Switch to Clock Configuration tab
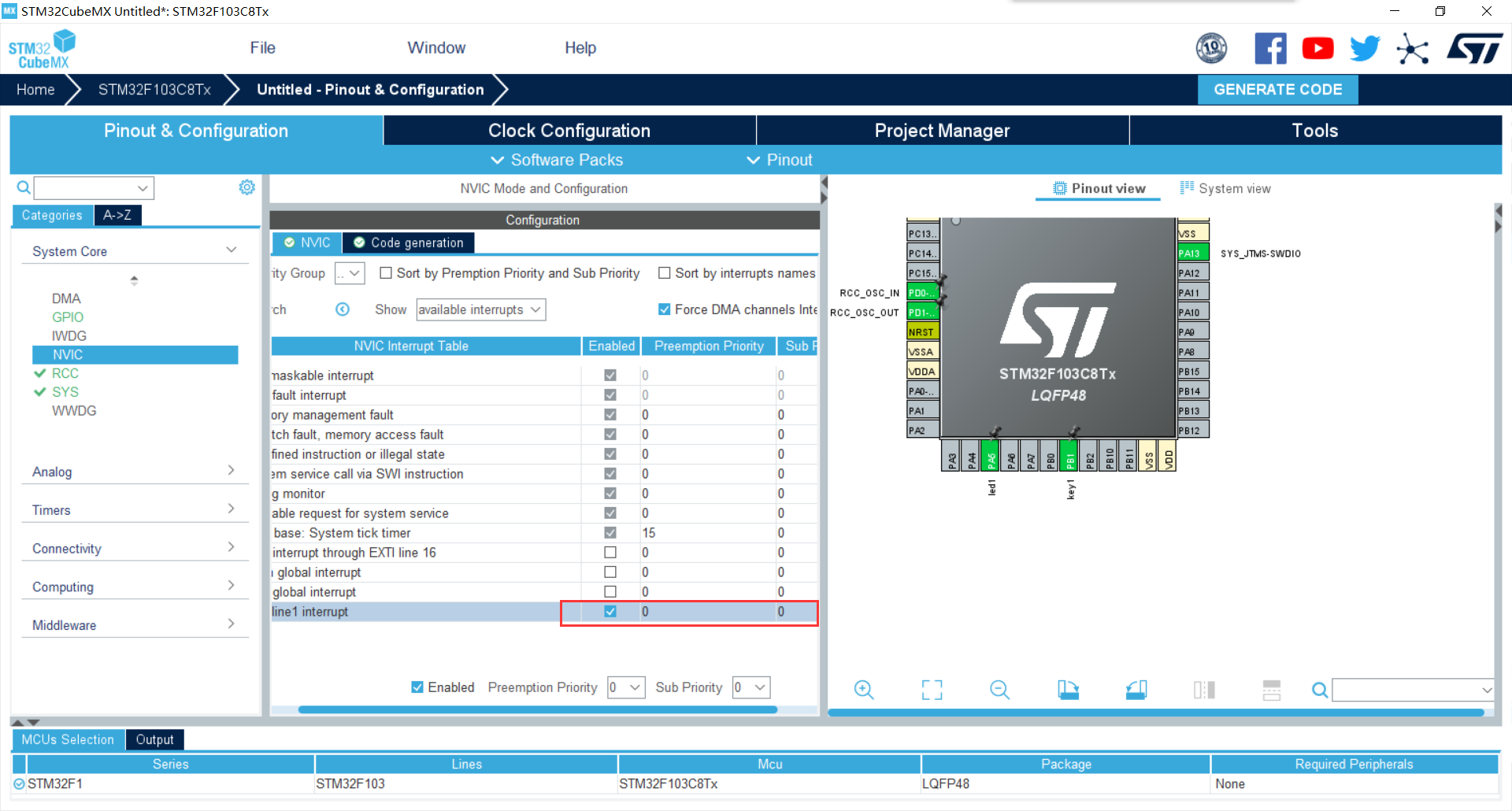 tap(569, 131)
